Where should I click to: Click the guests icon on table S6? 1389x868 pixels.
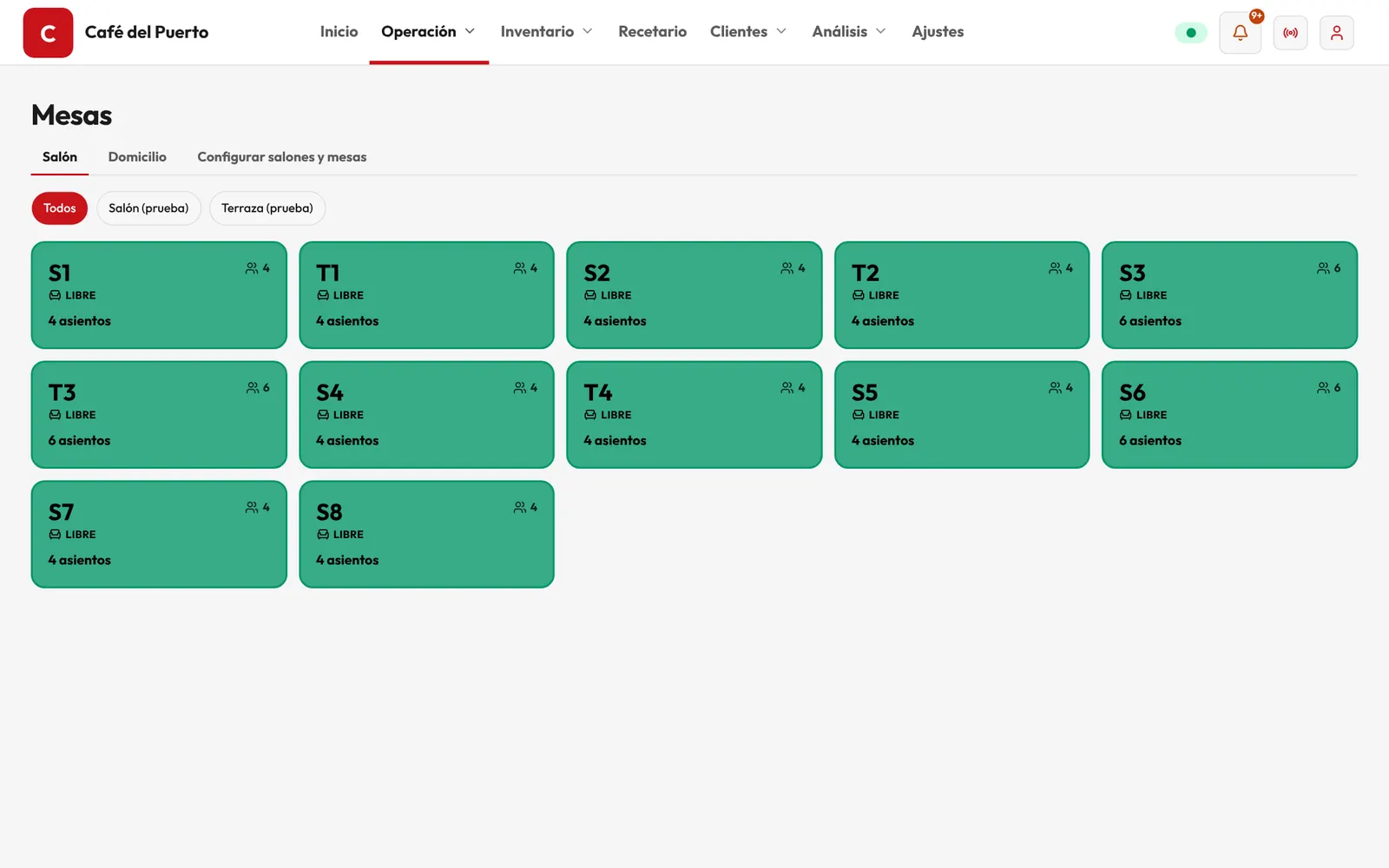click(x=1323, y=388)
